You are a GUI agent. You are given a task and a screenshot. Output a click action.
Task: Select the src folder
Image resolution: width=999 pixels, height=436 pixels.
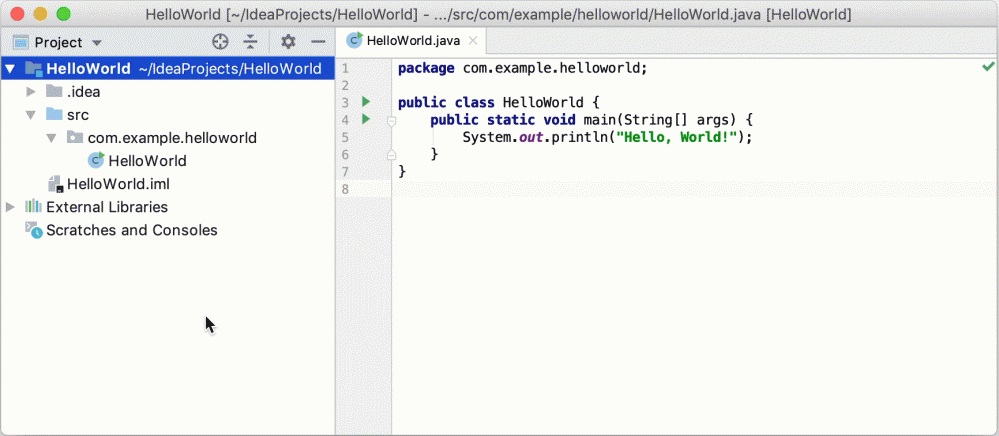[78, 115]
